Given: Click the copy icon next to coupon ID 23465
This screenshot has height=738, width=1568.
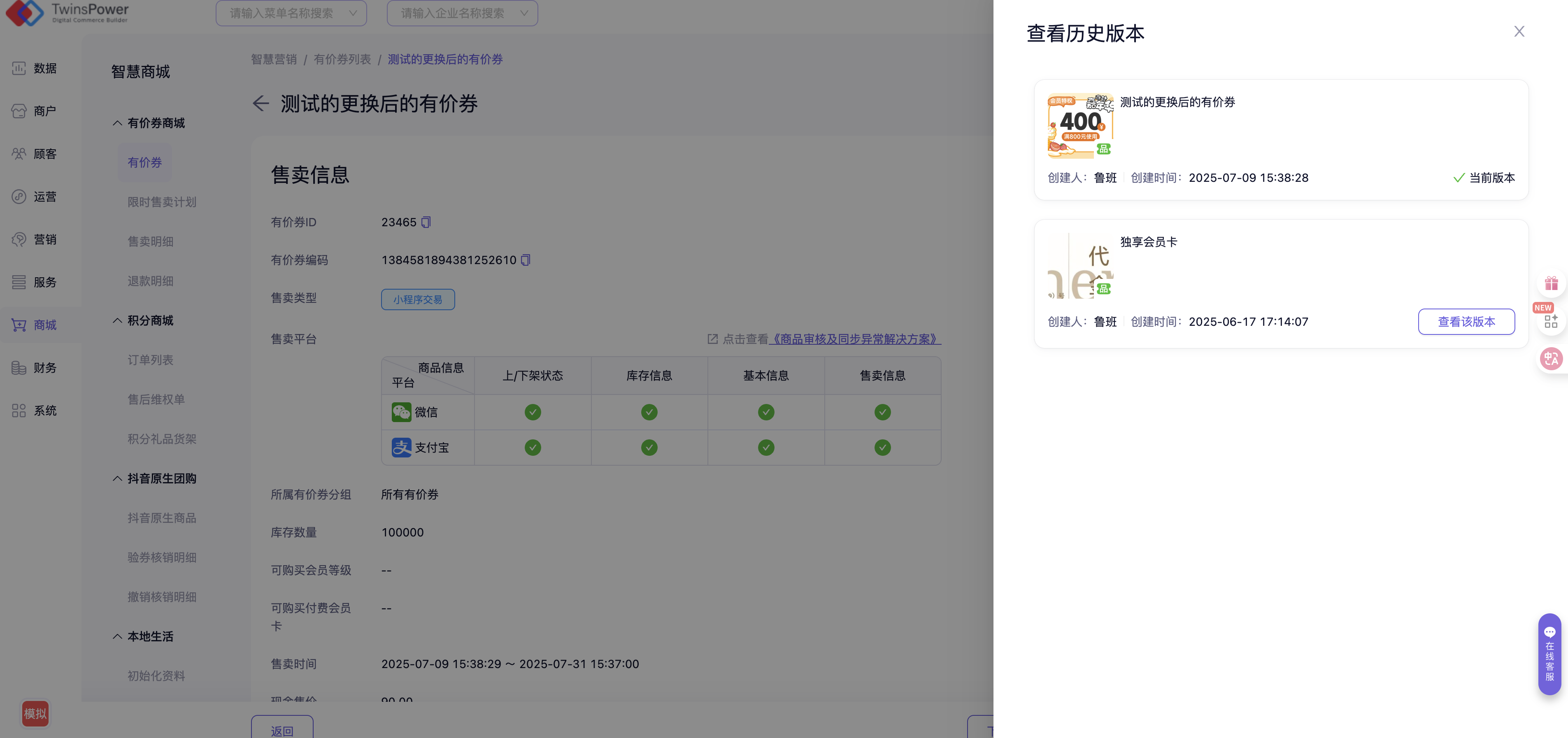Looking at the screenshot, I should click(426, 222).
